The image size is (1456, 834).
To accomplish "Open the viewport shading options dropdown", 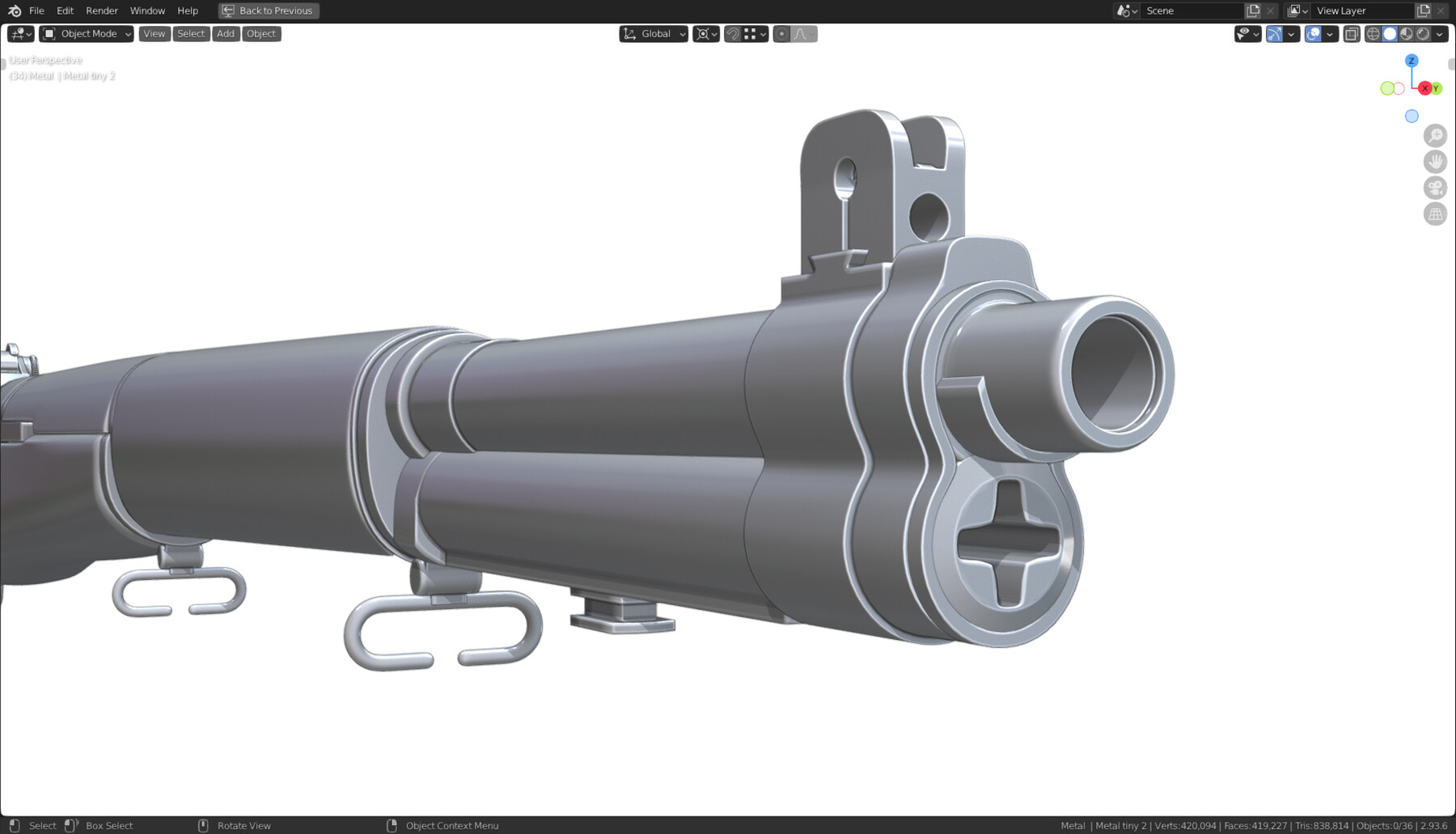I will point(1441,33).
